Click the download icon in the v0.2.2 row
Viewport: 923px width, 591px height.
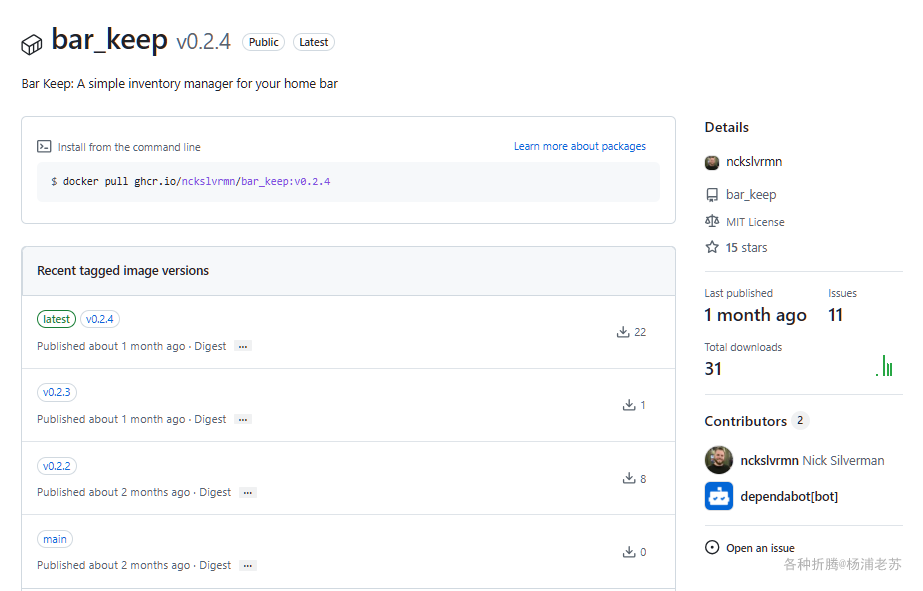click(x=629, y=478)
